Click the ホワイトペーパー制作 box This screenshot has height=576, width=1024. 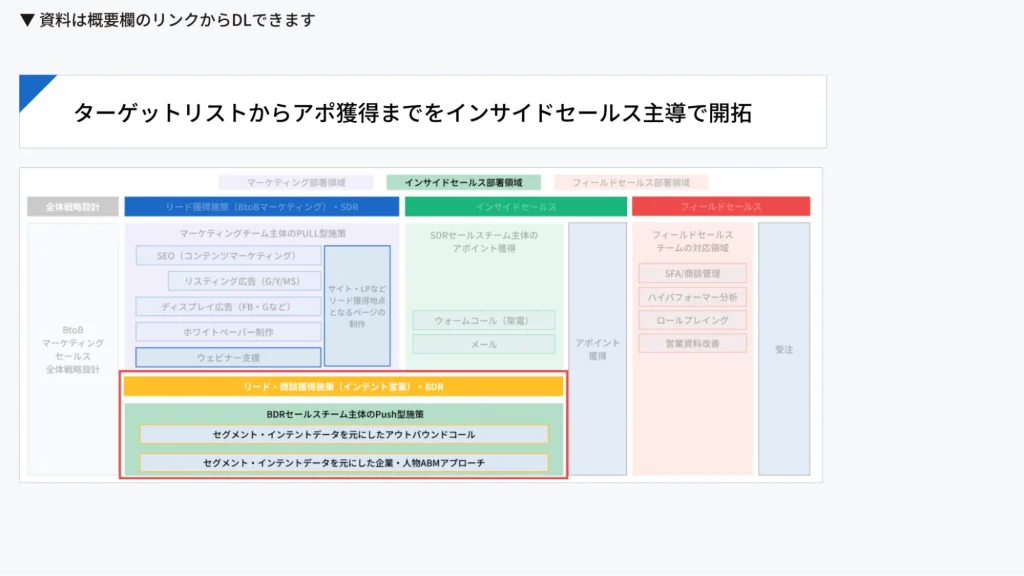point(228,332)
